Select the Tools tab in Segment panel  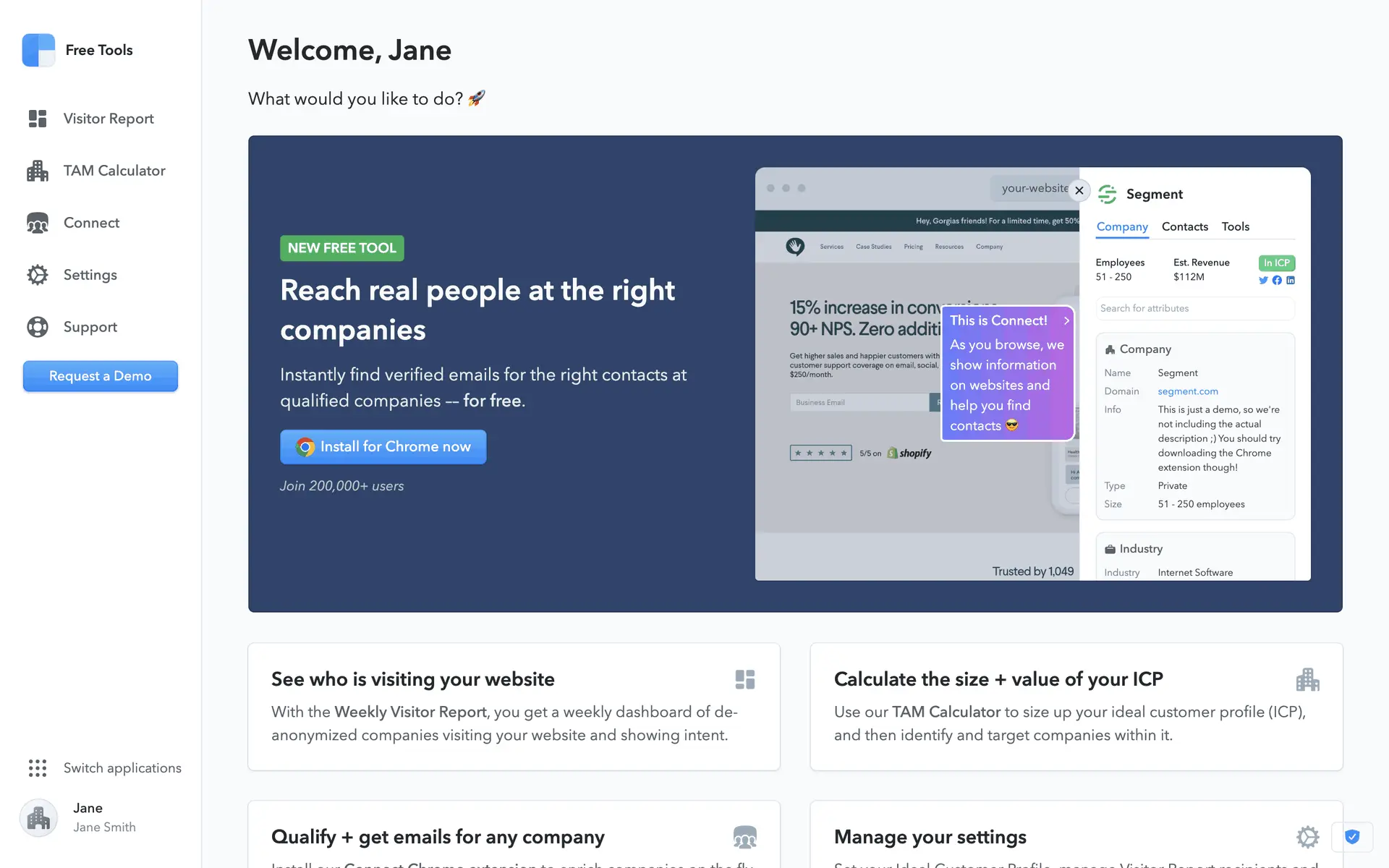[1235, 226]
